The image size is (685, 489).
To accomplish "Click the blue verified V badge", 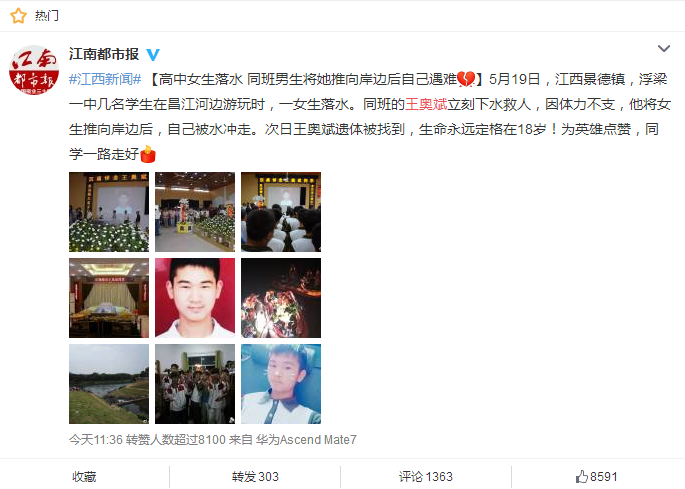I will pyautogui.click(x=153, y=55).
